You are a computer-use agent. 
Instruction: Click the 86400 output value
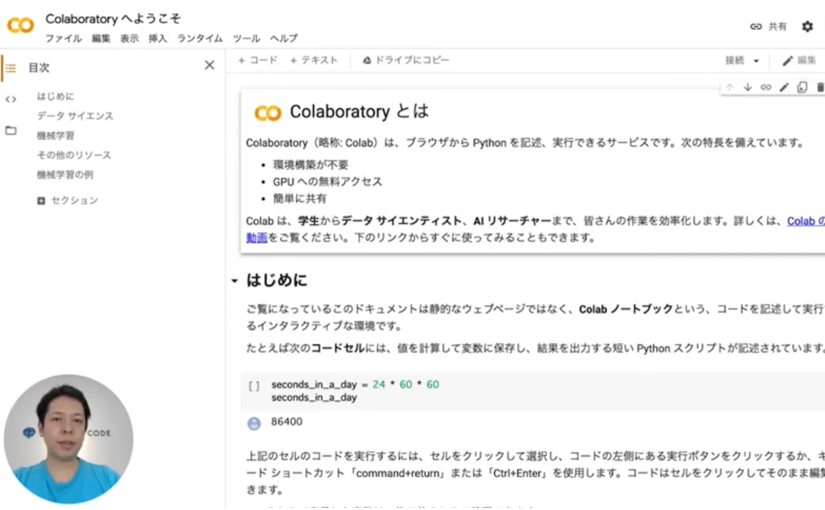pos(287,422)
